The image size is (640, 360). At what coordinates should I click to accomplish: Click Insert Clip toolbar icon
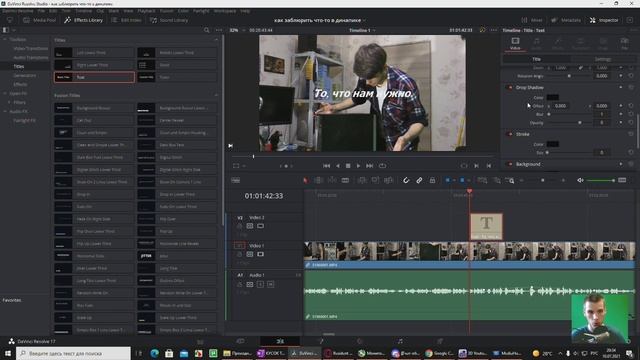(x=362, y=180)
